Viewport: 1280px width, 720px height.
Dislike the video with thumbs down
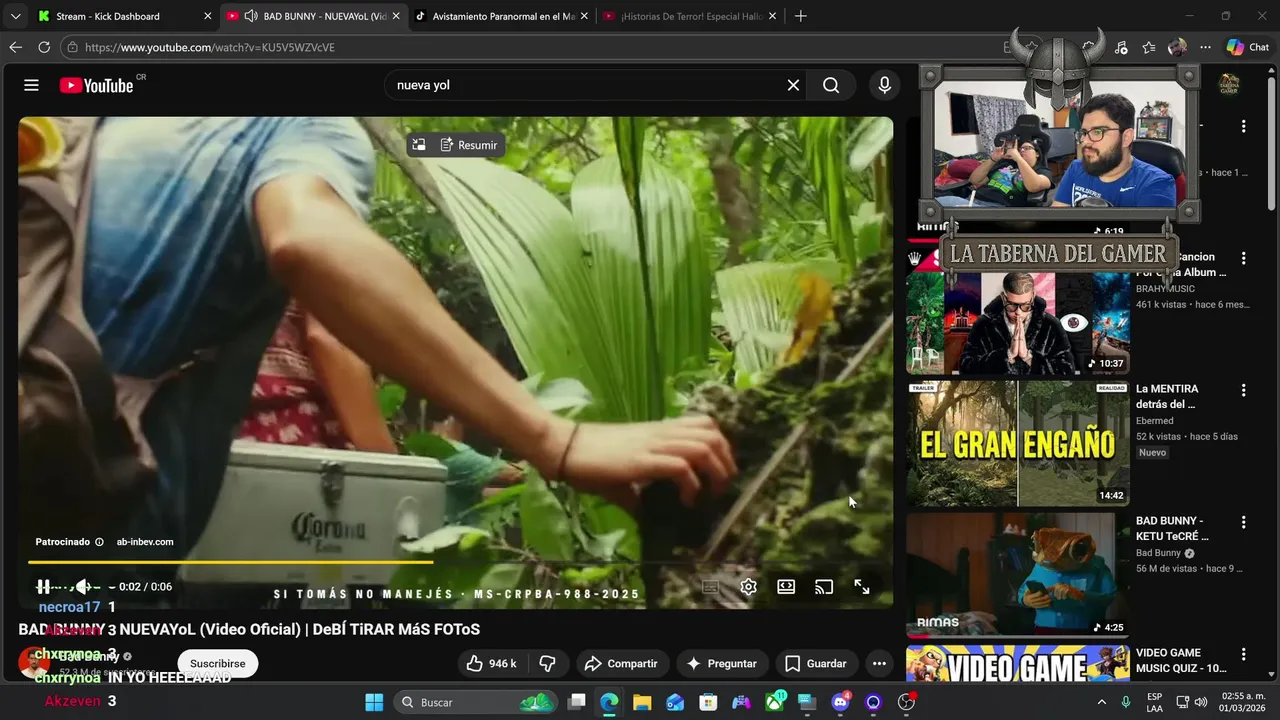(547, 663)
